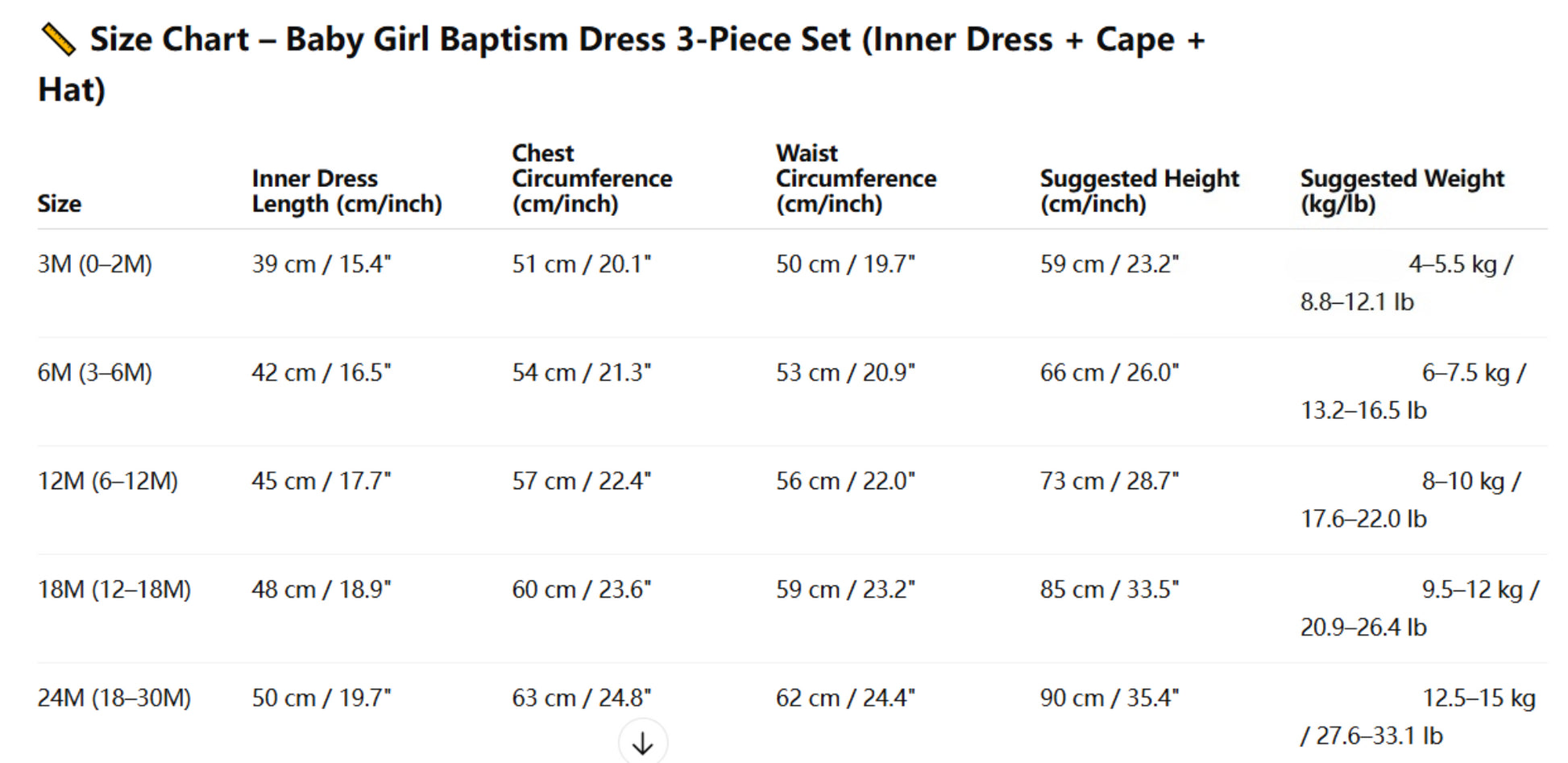Click the 85 cm / 33.5" height cell

click(x=1109, y=590)
